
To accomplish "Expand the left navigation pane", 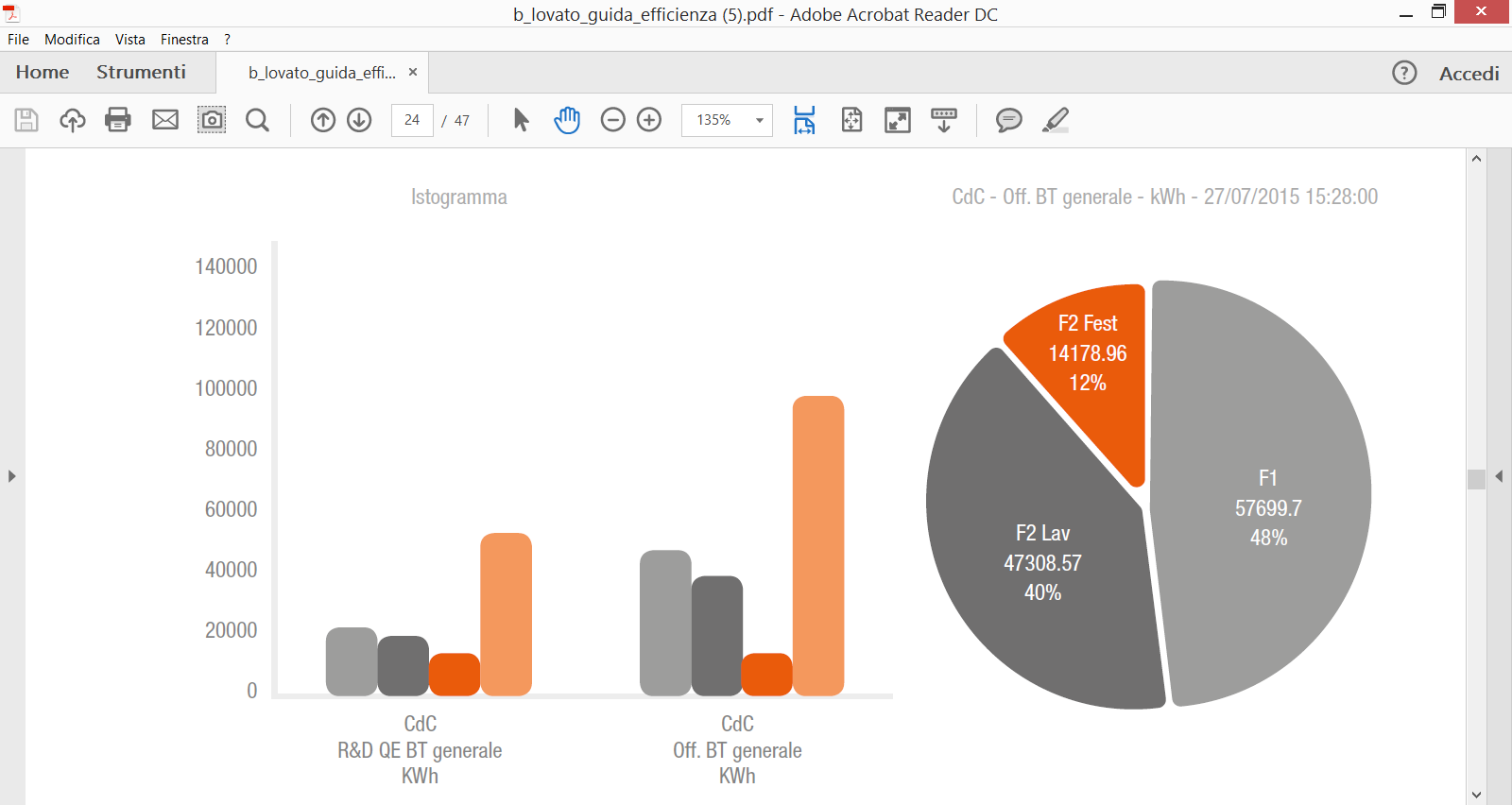I will (12, 476).
